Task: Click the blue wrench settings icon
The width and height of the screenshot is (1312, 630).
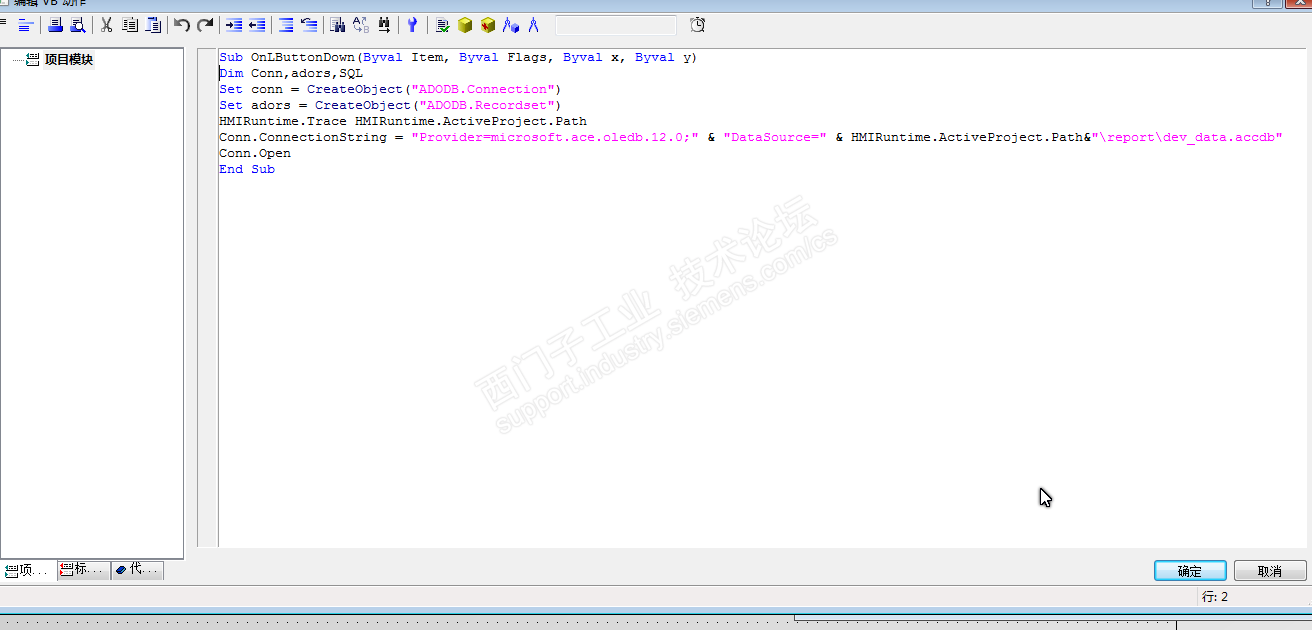Action: (x=412, y=25)
